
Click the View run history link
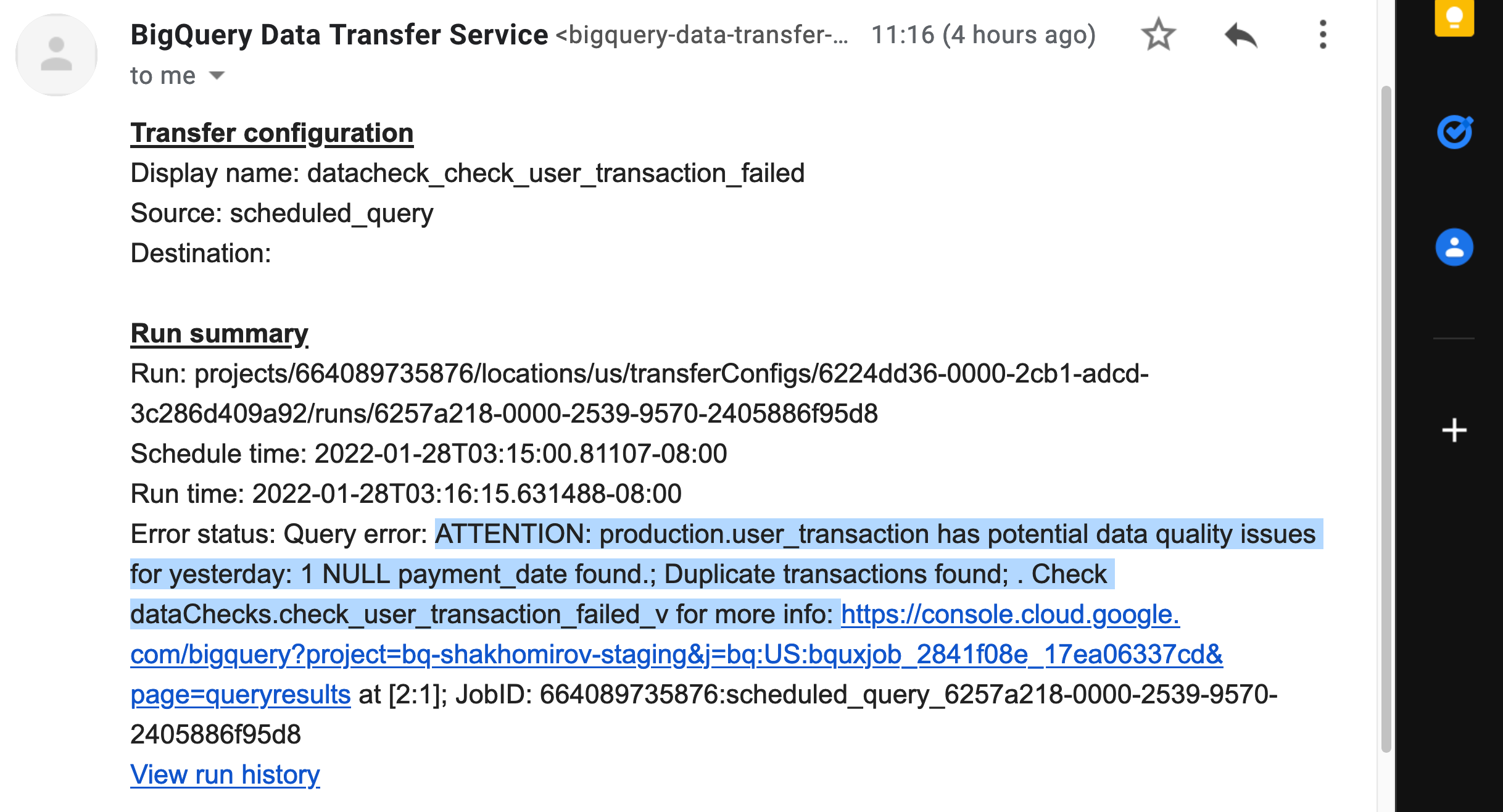click(225, 774)
